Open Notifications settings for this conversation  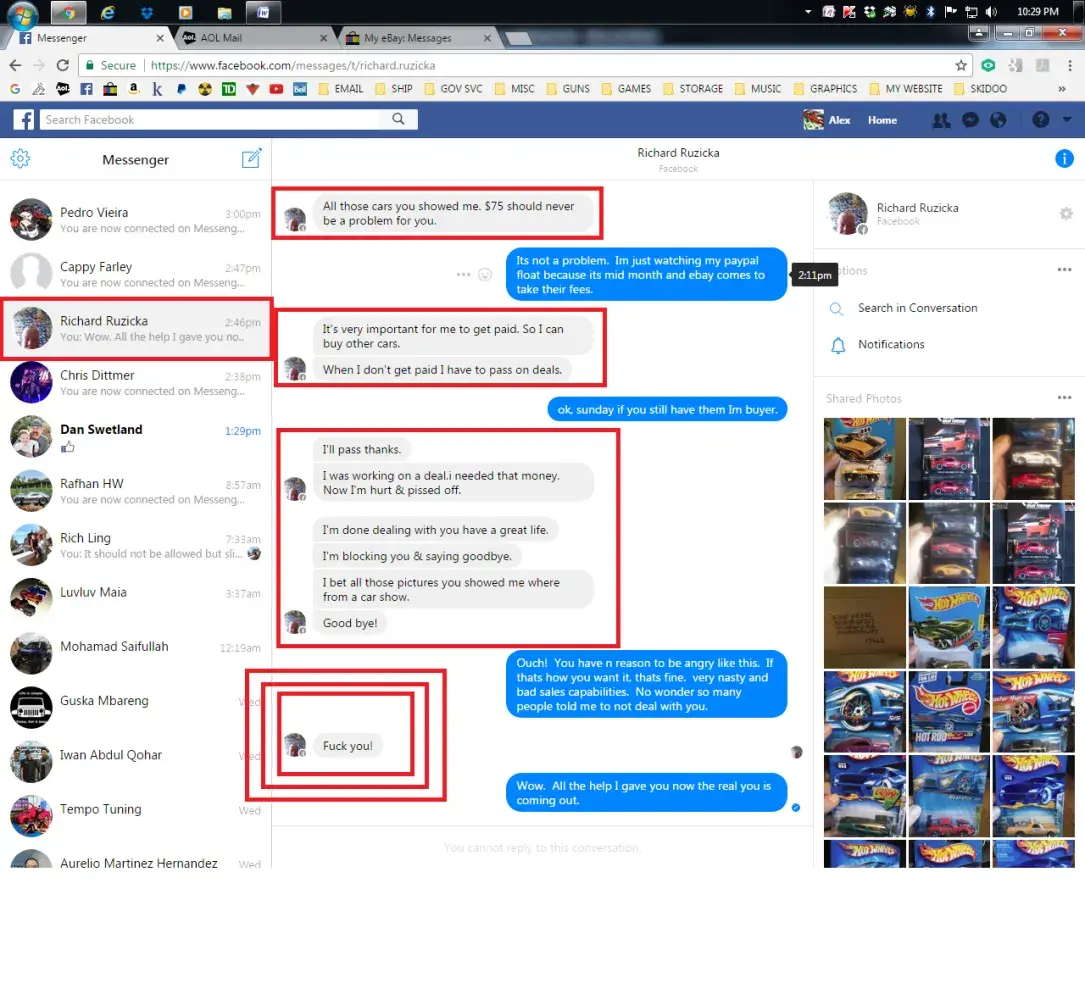click(x=890, y=344)
